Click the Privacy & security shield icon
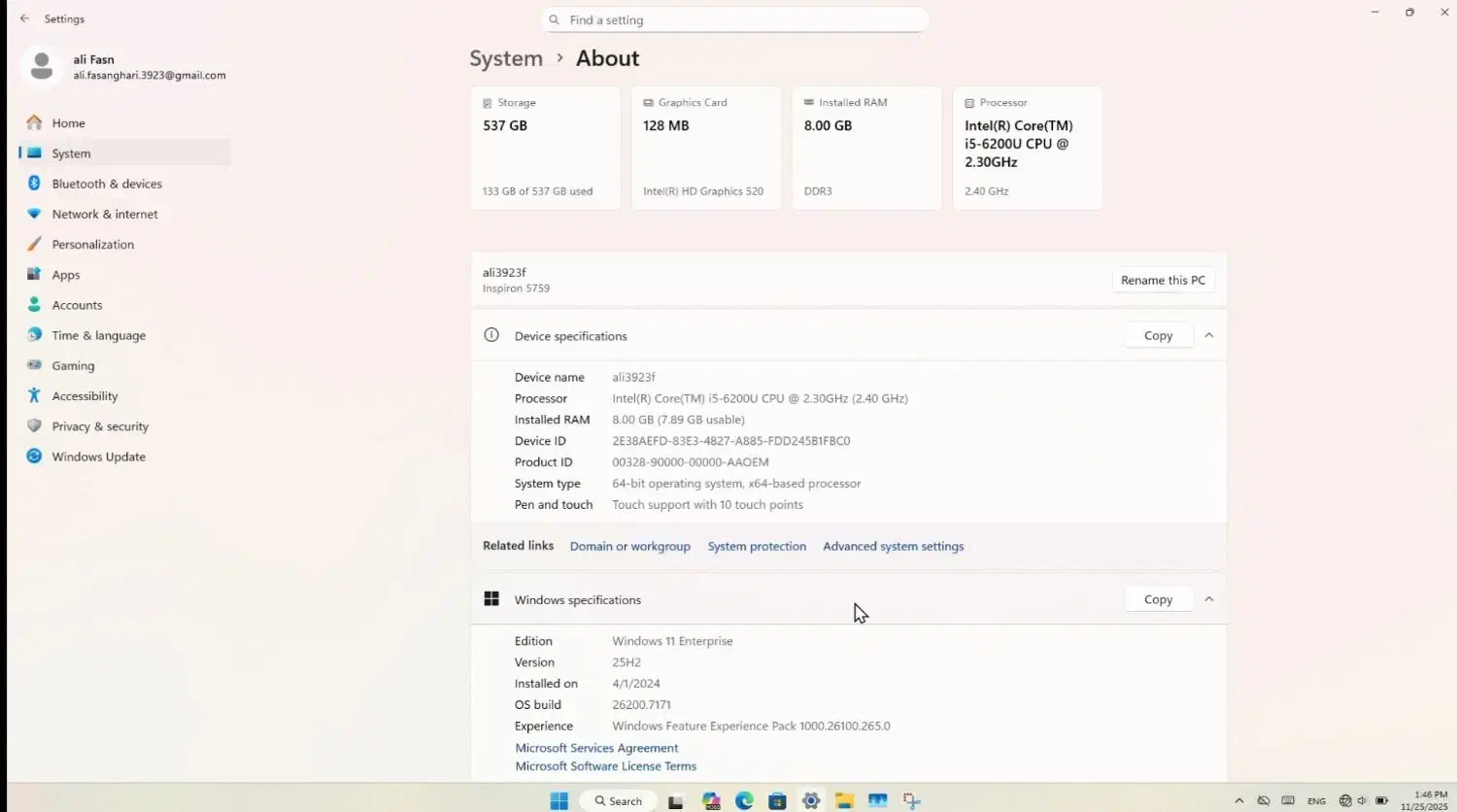1457x812 pixels. click(x=34, y=425)
